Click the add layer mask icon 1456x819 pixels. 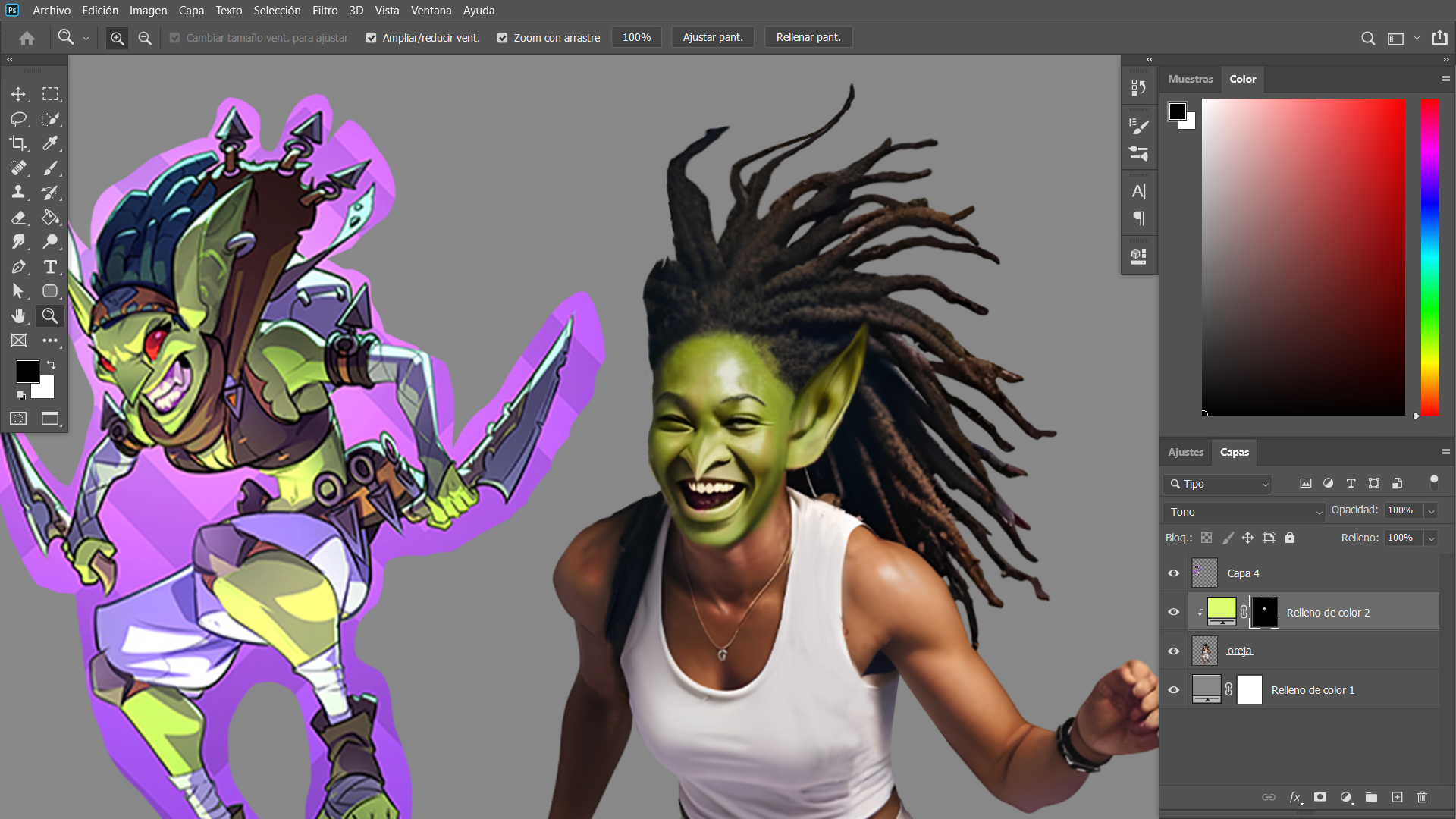tap(1320, 797)
